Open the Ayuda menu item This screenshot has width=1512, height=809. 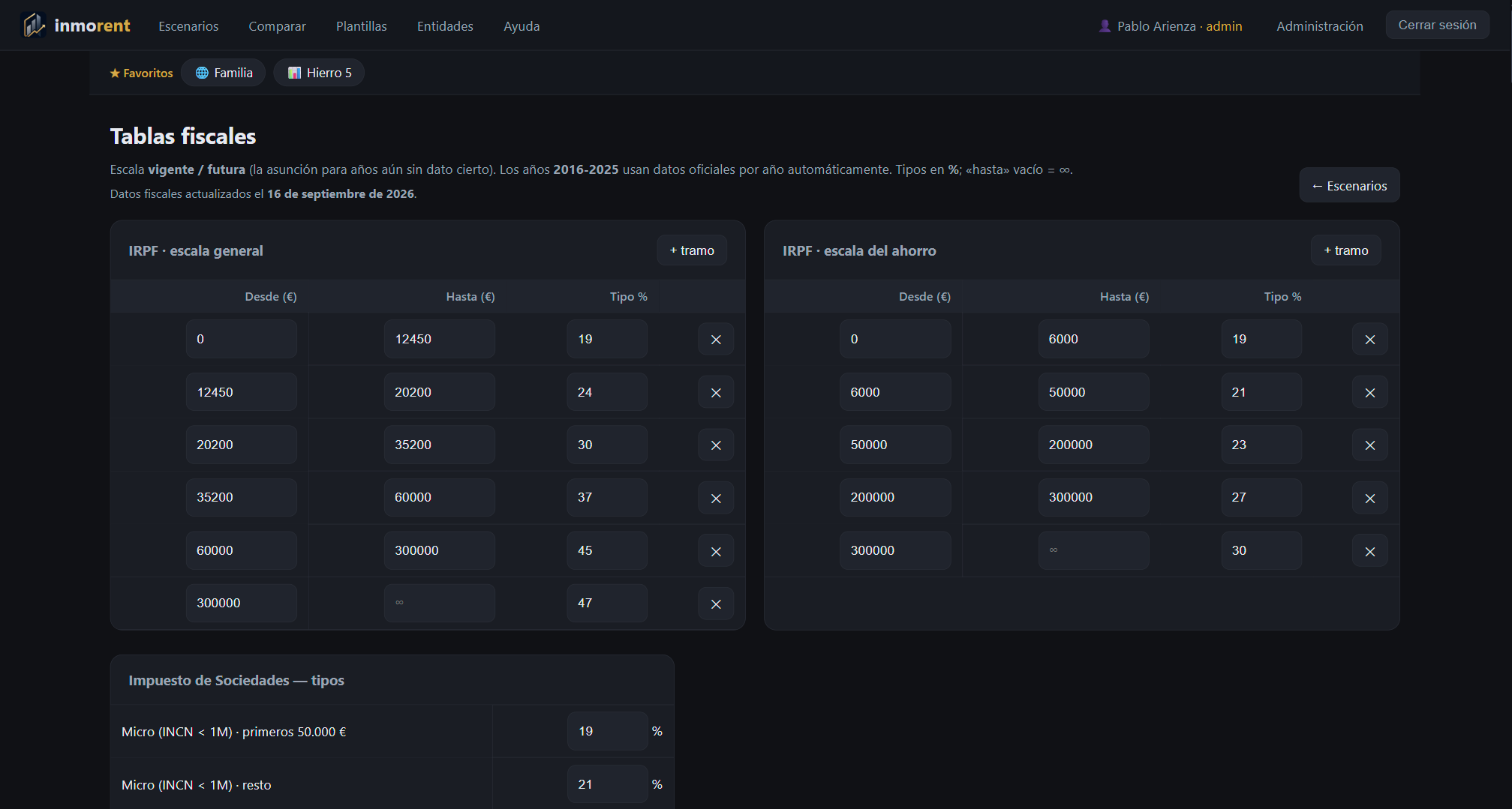click(521, 26)
